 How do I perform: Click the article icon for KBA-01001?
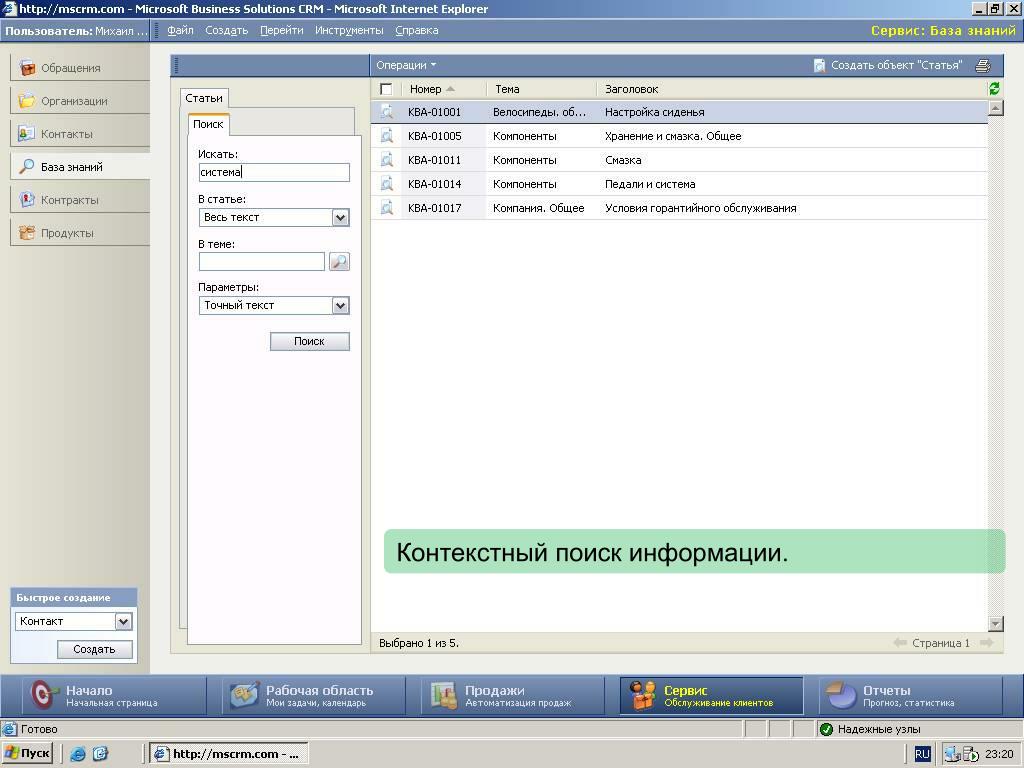tap(387, 112)
